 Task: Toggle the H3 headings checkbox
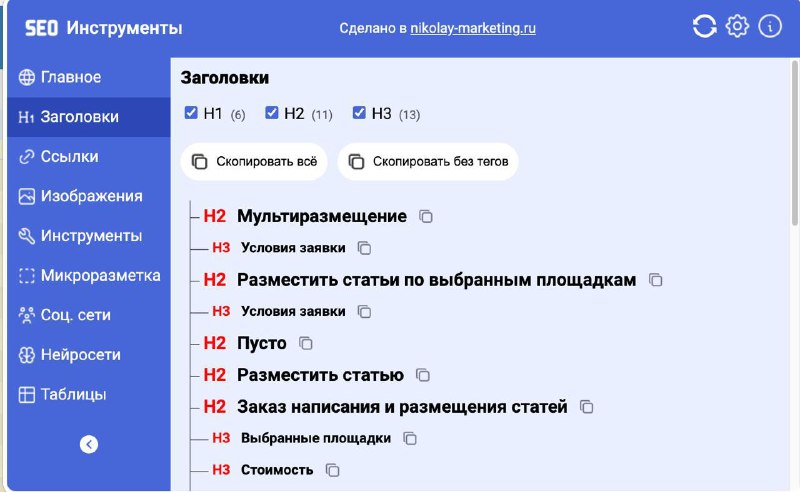(x=359, y=112)
